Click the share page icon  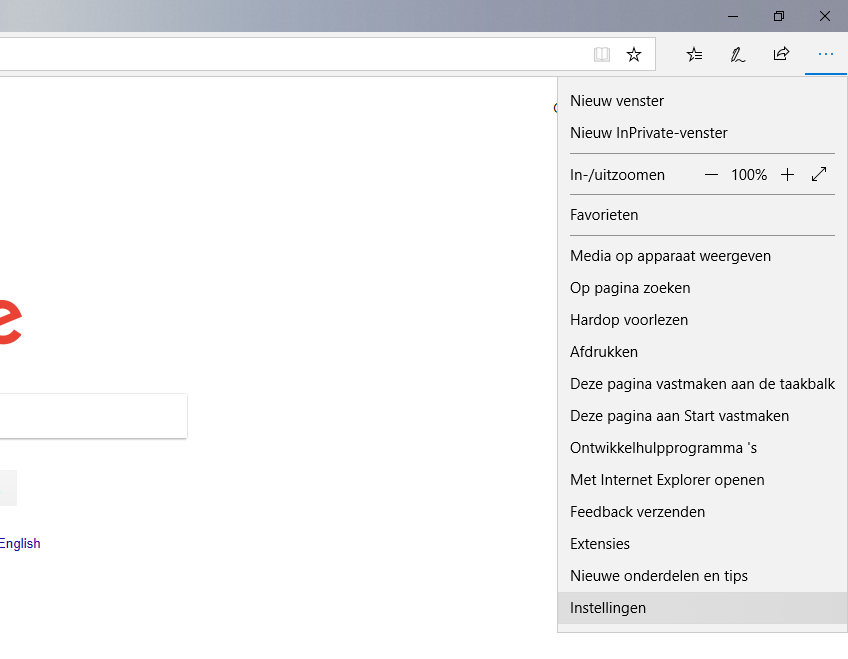point(781,54)
